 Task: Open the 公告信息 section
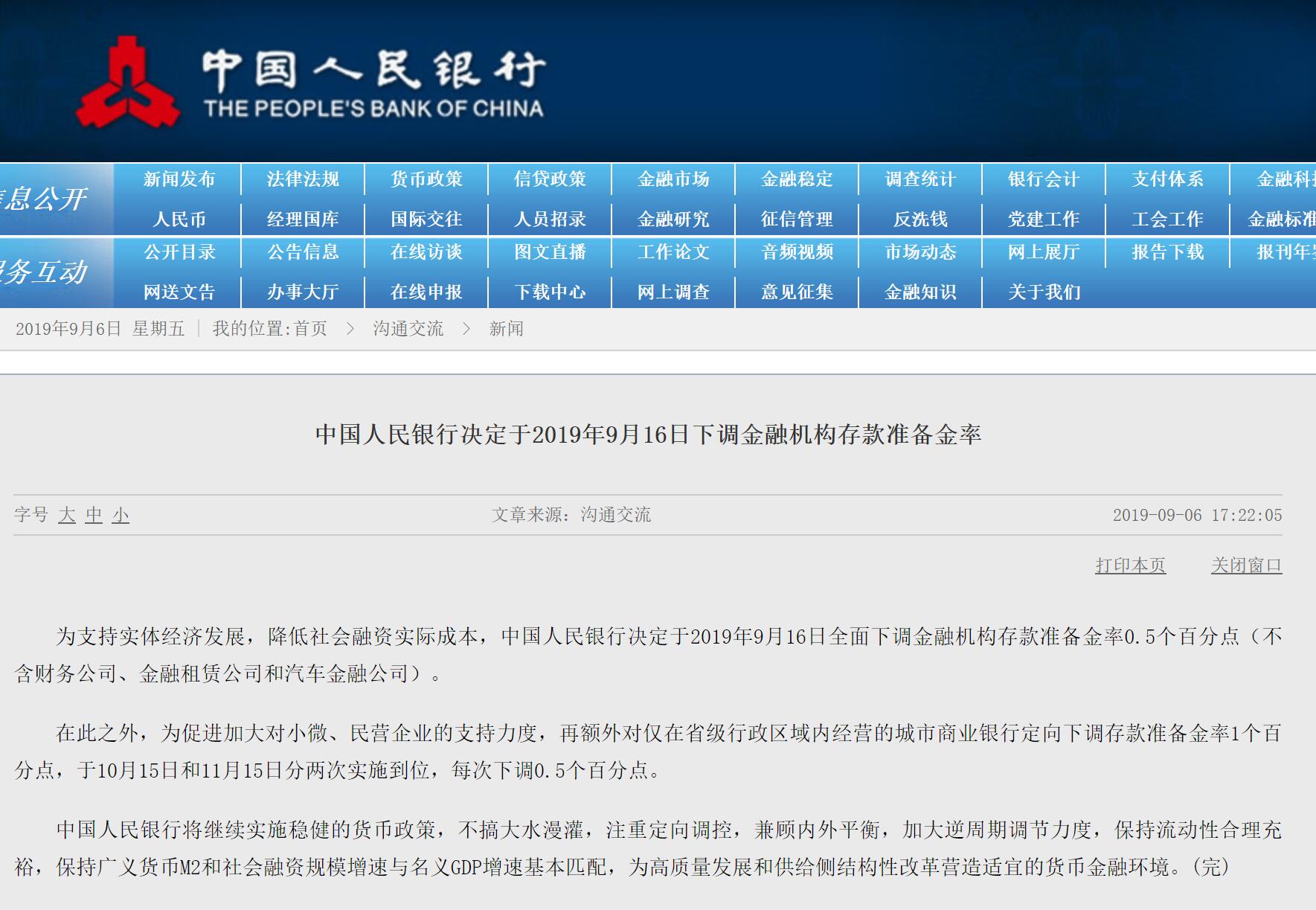301,253
